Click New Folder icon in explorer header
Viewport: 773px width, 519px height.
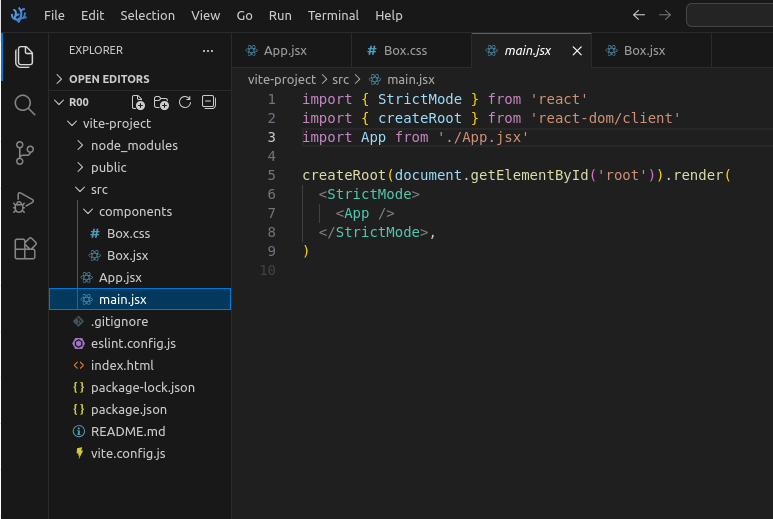pyautogui.click(x=162, y=102)
